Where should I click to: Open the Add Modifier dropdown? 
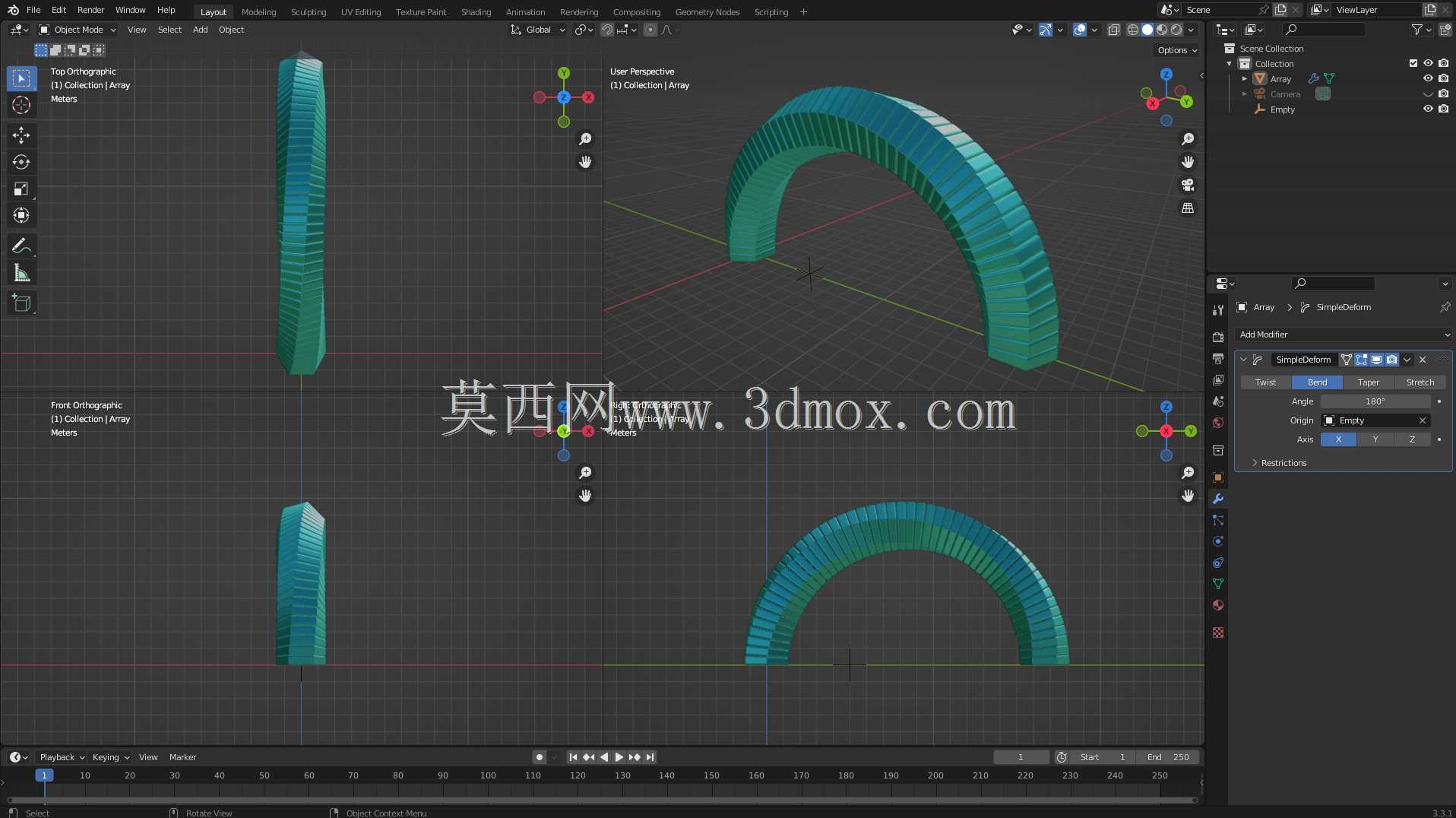(1343, 334)
